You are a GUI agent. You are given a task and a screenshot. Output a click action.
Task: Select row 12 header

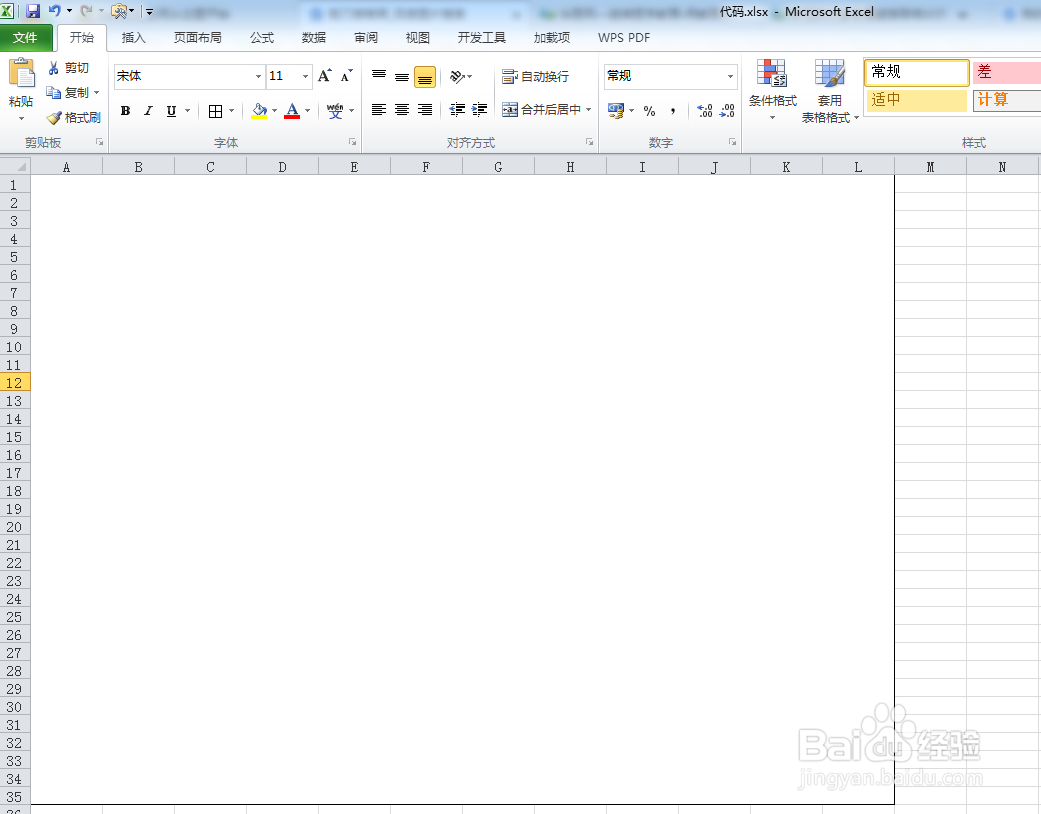[15, 383]
